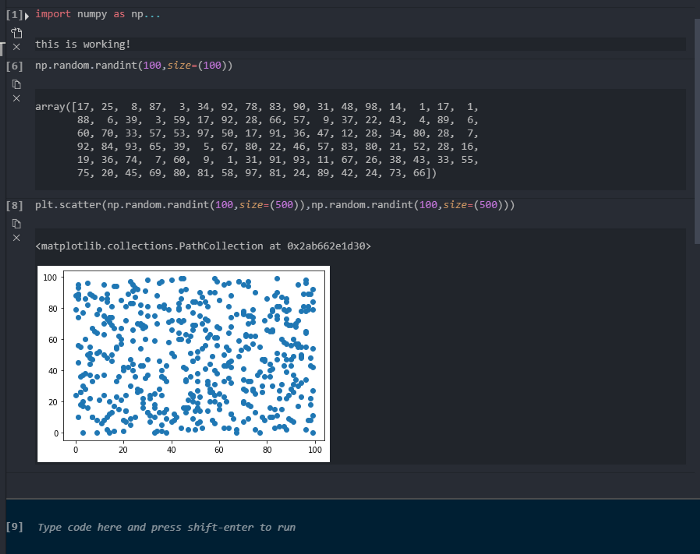Image resolution: width=700 pixels, height=554 pixels.
Task: Copy code of the plt.scatter cell [8]
Action: pyautogui.click(x=16, y=222)
